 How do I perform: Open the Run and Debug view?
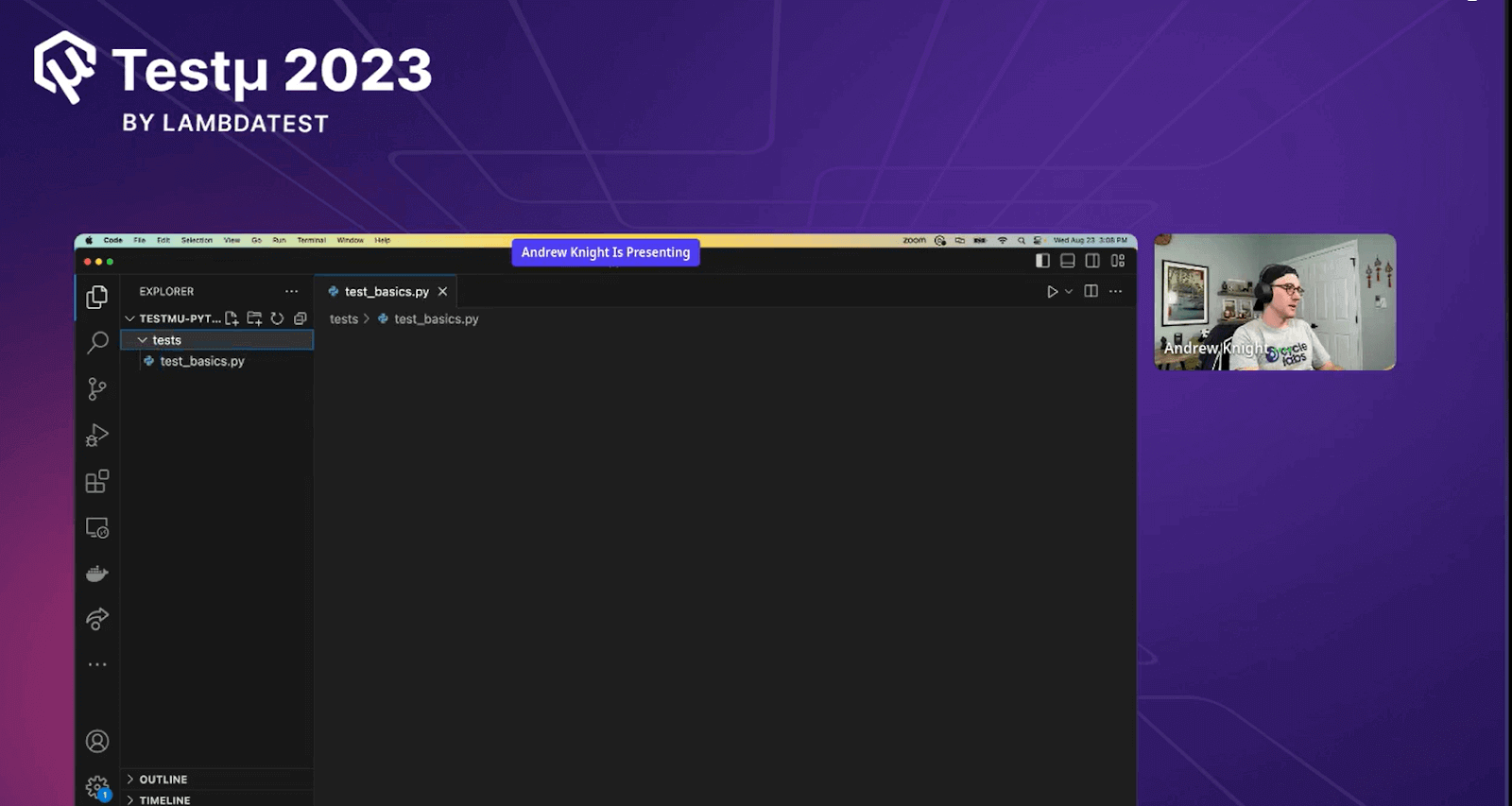coord(97,435)
